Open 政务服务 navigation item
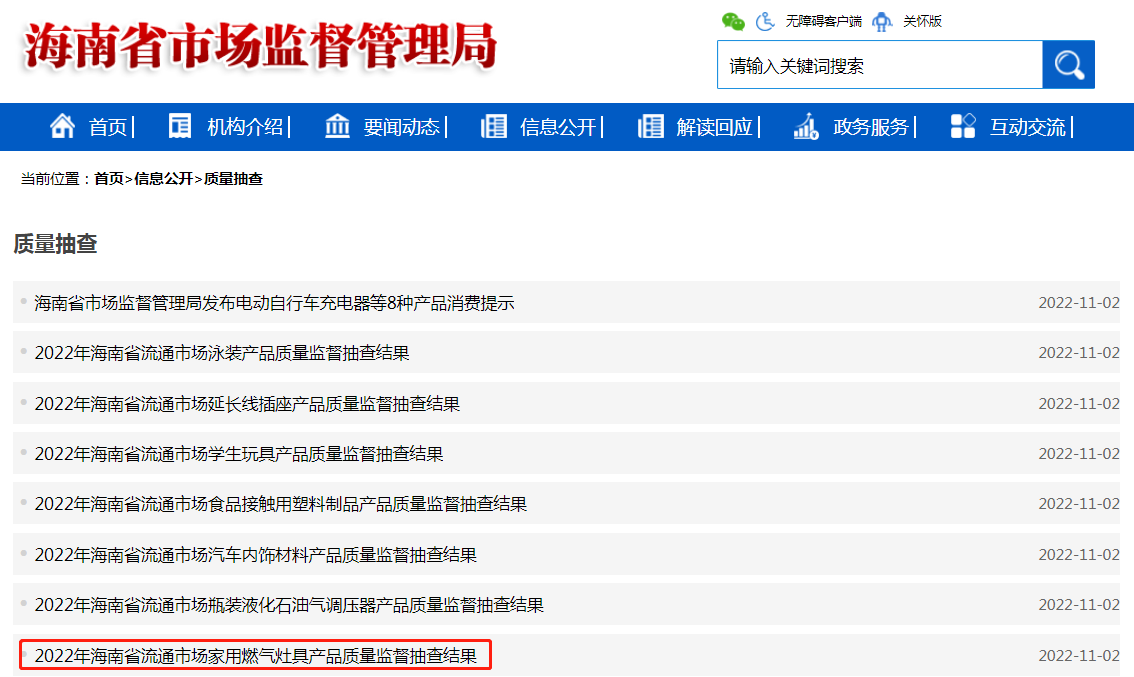Viewport: 1134px width, 677px height. 871,127
